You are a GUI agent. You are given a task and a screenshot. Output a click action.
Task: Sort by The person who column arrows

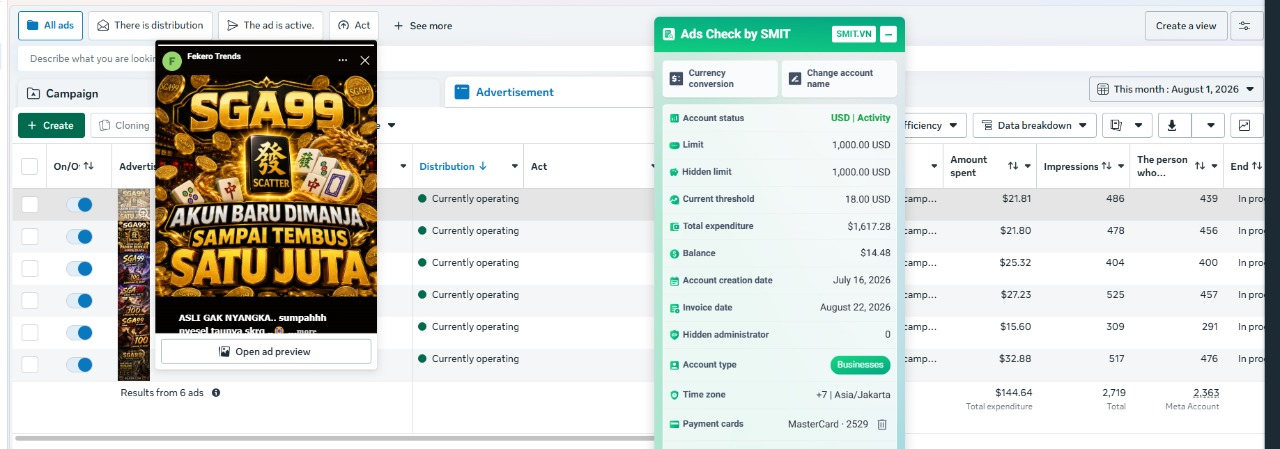(1199, 166)
